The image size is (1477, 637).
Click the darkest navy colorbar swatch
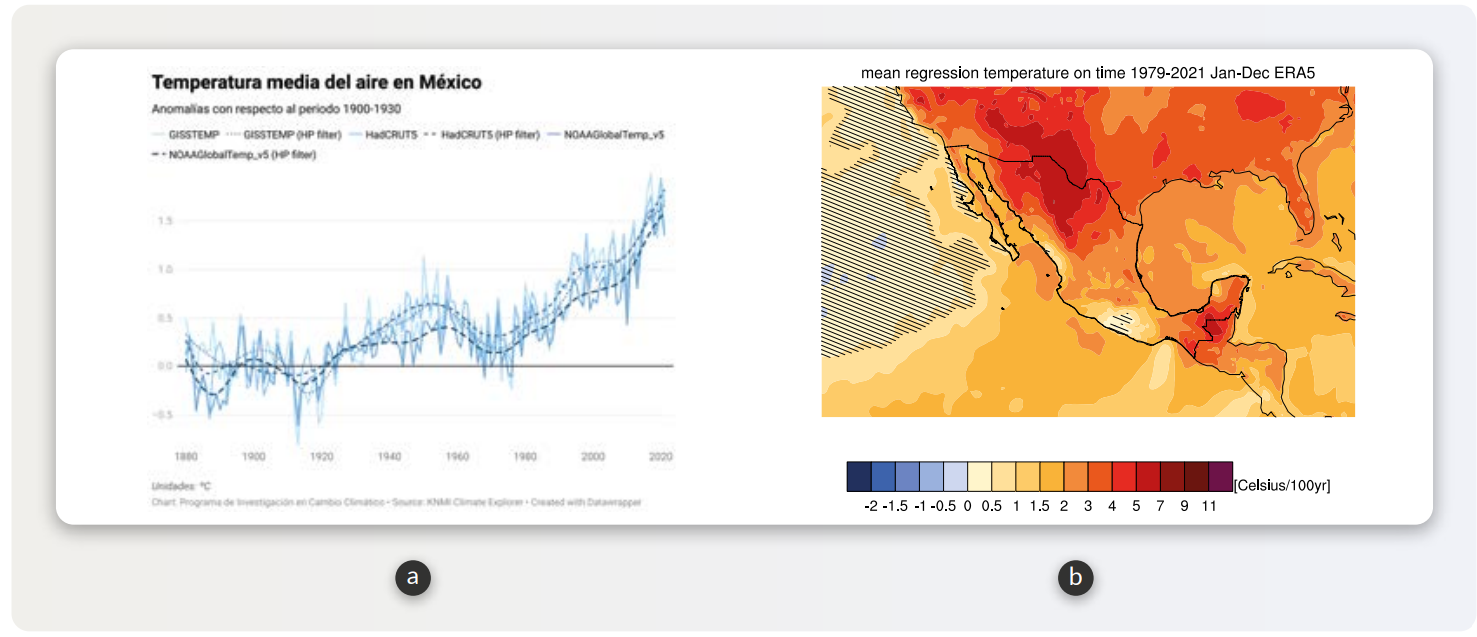click(x=859, y=473)
